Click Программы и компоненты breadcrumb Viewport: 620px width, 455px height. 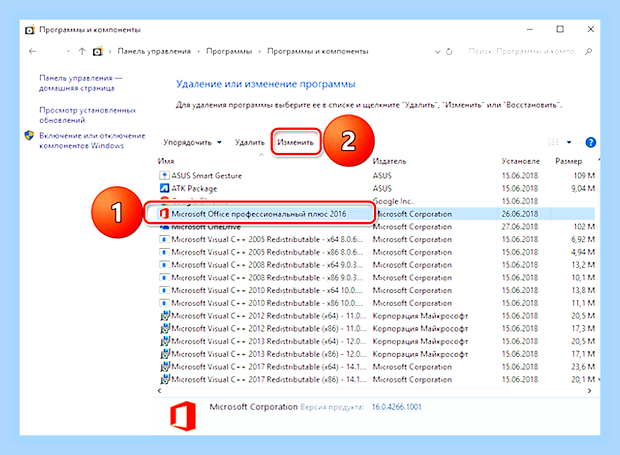318,51
